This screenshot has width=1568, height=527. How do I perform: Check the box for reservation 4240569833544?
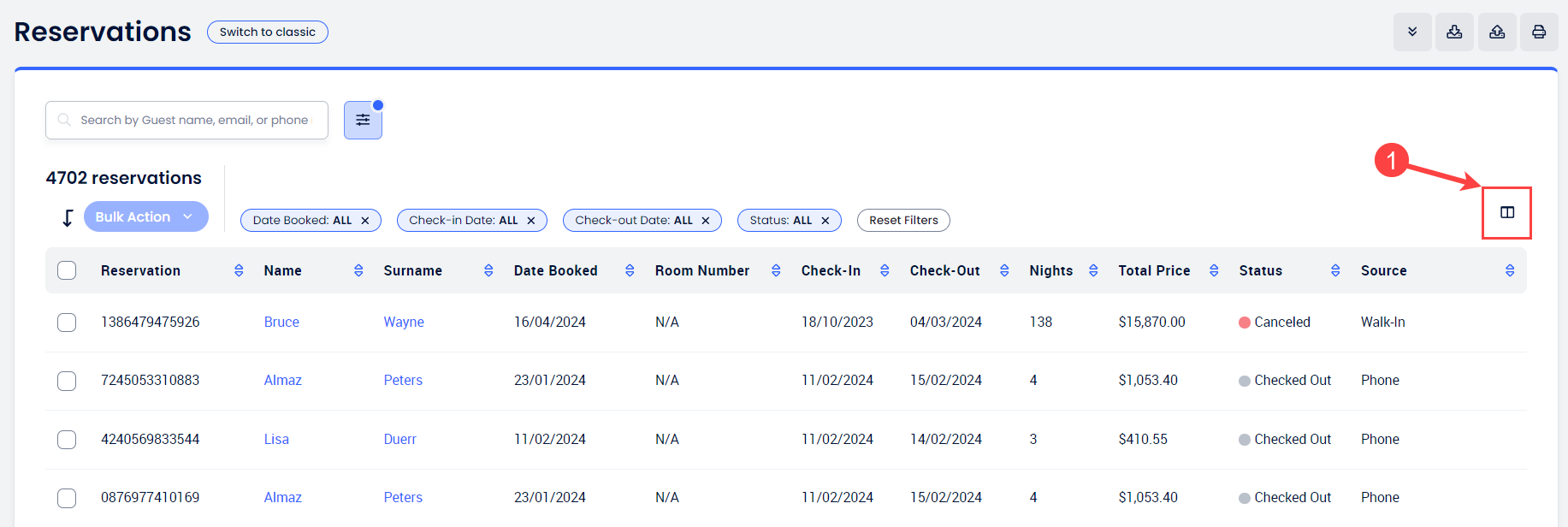point(67,440)
